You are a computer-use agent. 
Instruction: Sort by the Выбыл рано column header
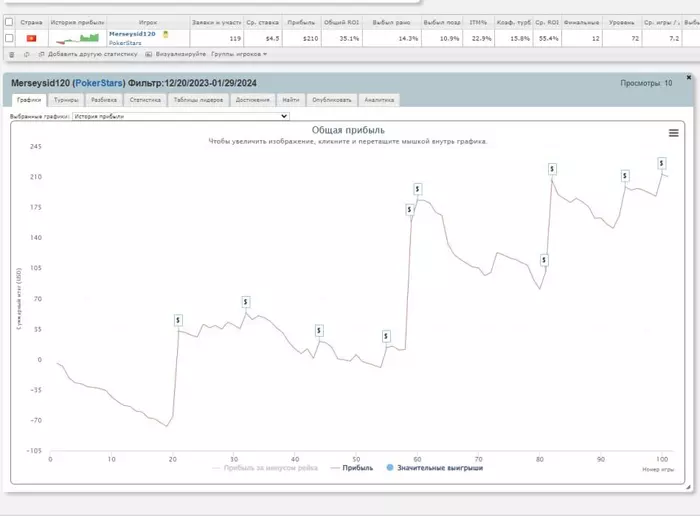[392, 22]
